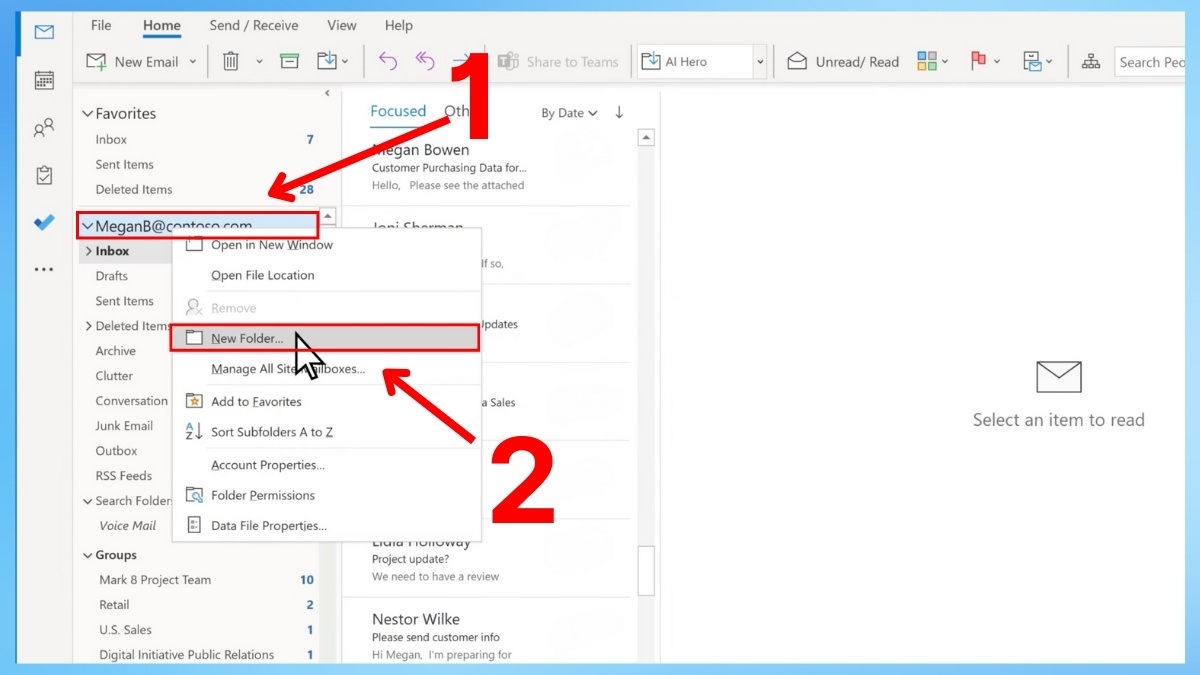Click the Unread/ Read envelope button
This screenshot has width=1200, height=675.
point(843,62)
